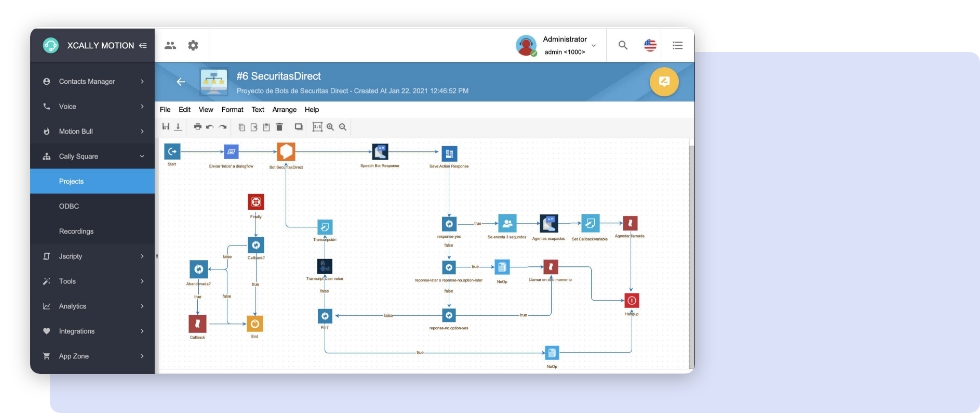Expand the Analytics sidebar section

[92, 306]
